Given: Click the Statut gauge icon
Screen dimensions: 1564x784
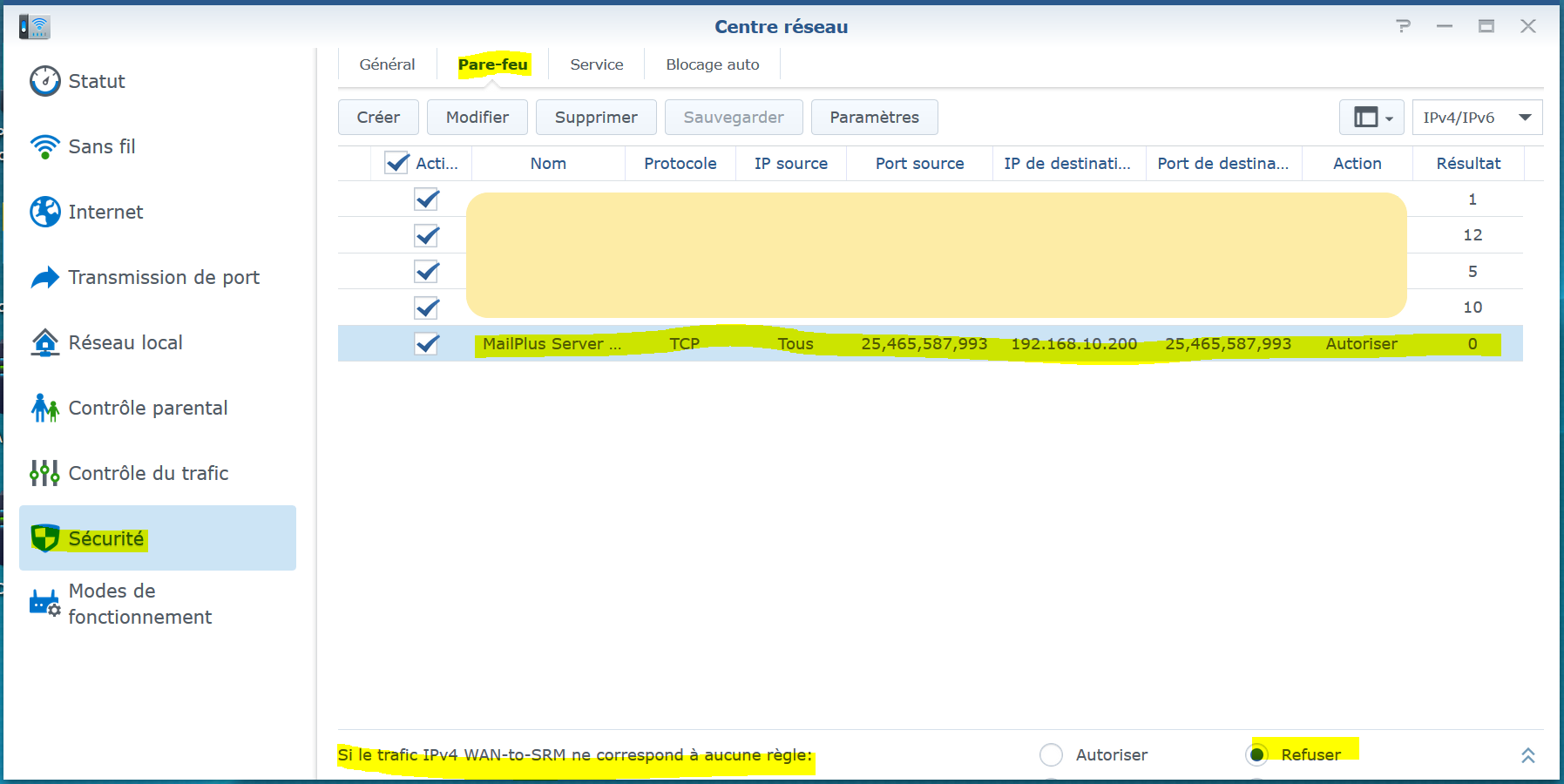Looking at the screenshot, I should (44, 81).
